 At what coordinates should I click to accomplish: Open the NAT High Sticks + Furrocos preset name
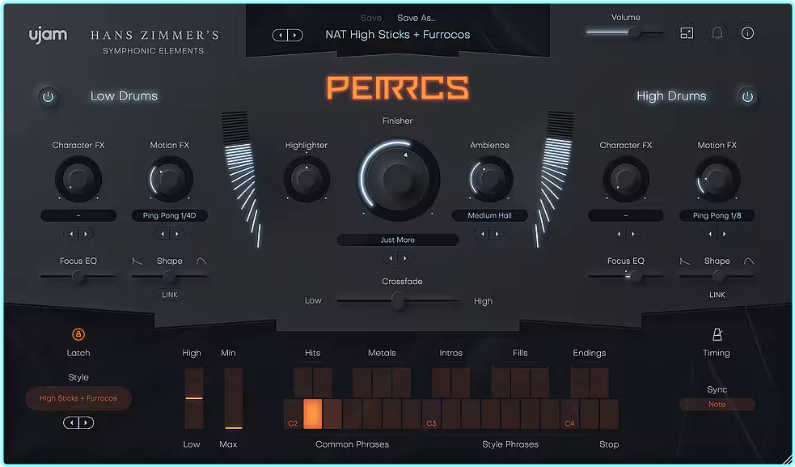398,35
